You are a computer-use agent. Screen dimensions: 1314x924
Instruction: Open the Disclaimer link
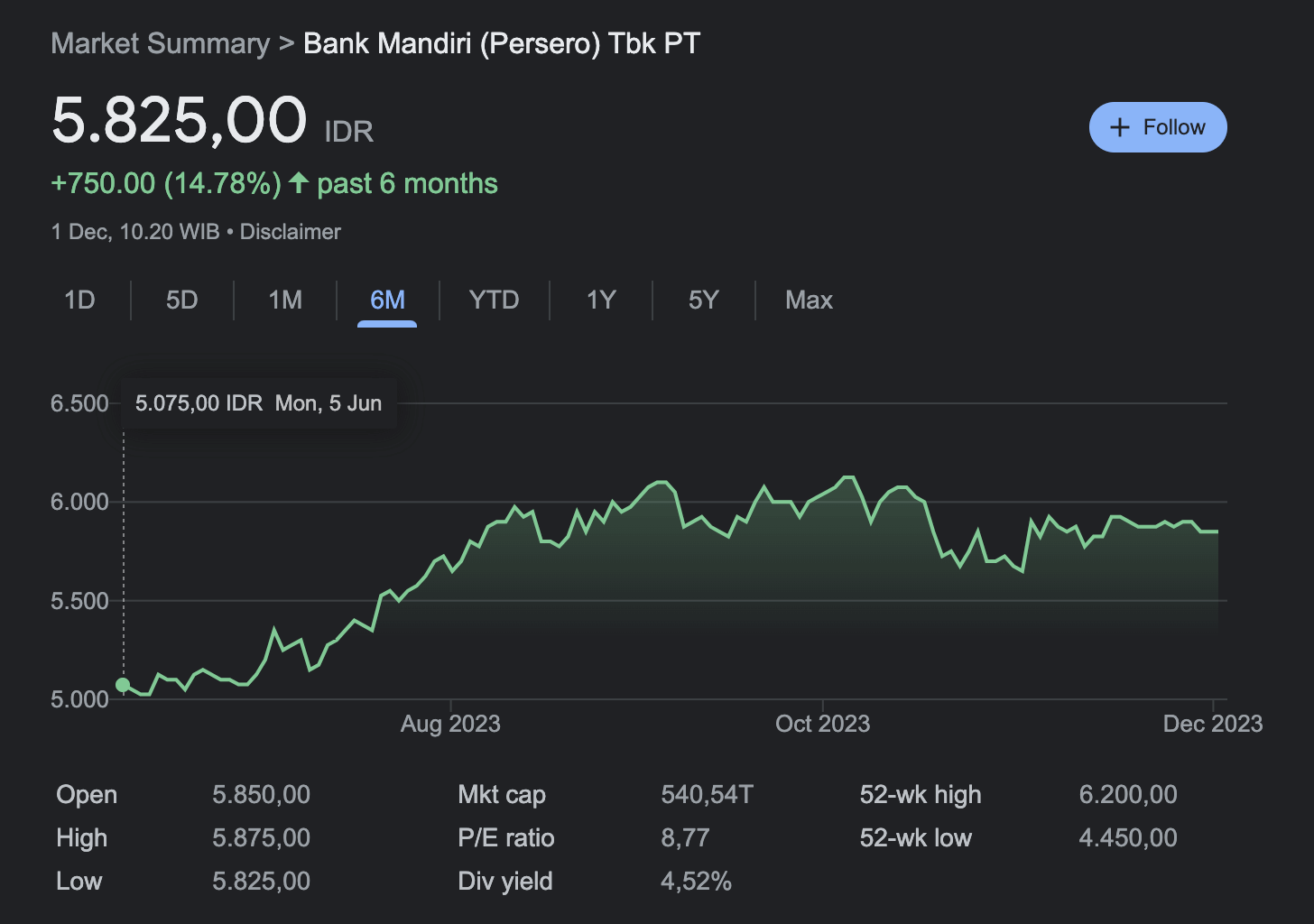point(290,232)
